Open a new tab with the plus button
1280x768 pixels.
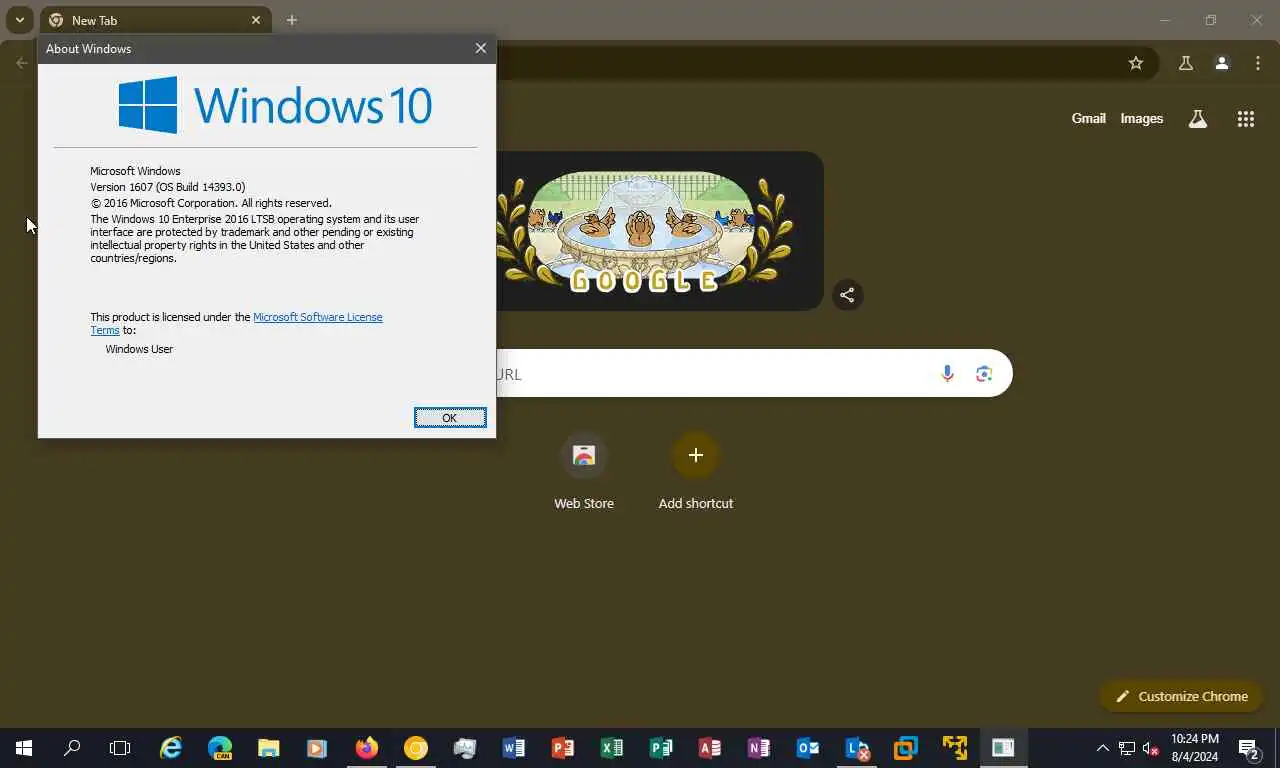pyautogui.click(x=291, y=20)
